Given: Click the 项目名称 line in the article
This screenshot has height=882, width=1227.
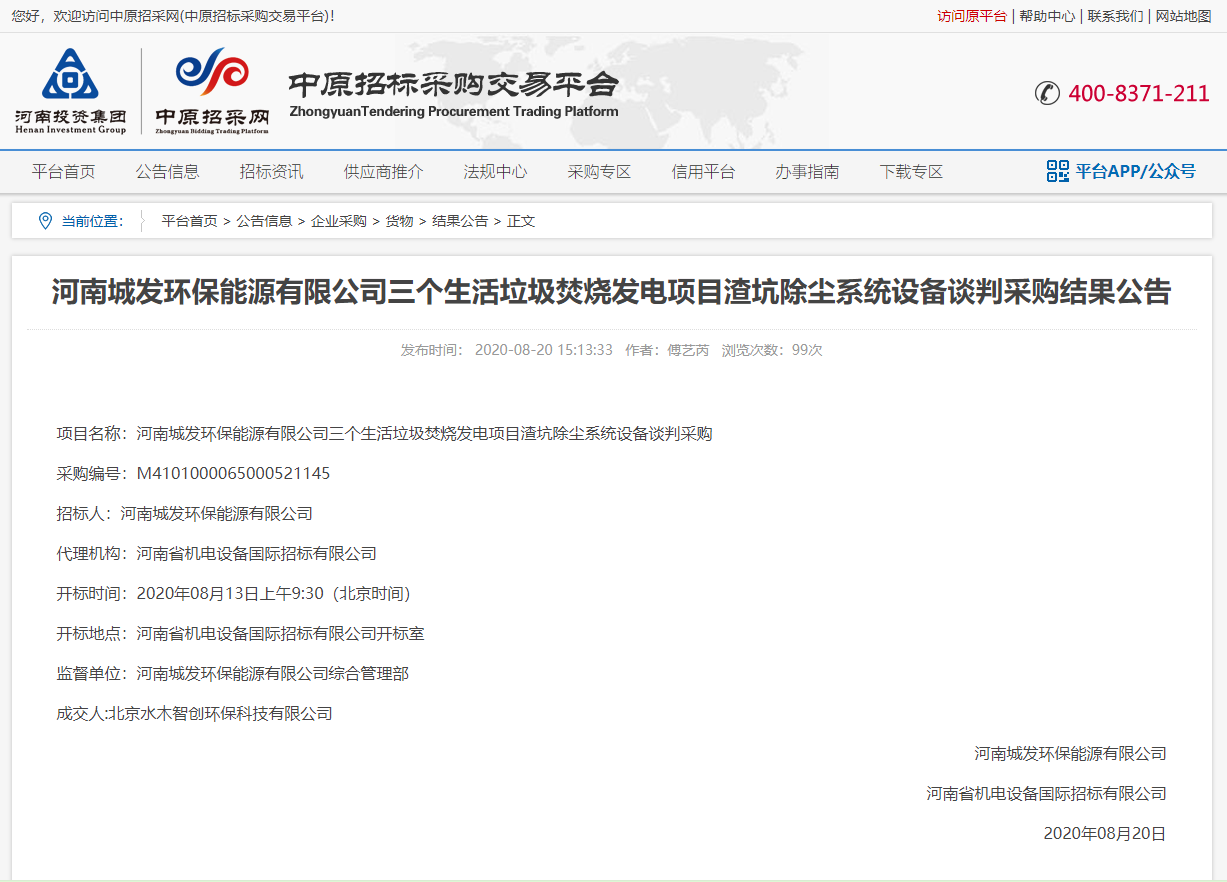Looking at the screenshot, I should click(384, 434).
